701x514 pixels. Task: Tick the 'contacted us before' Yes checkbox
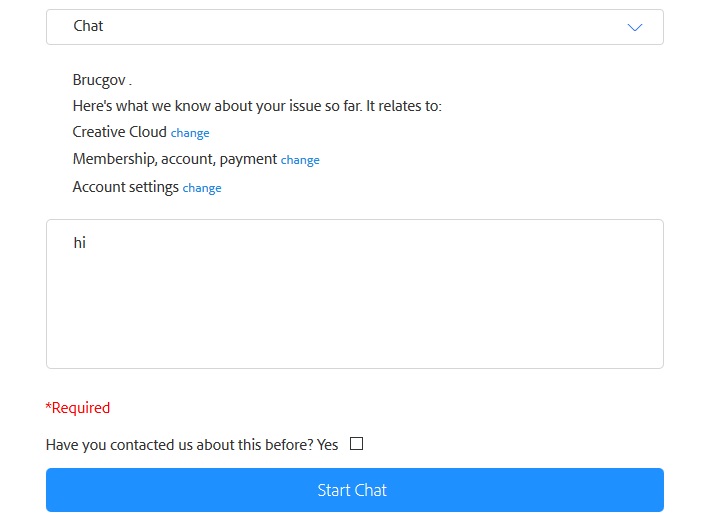pyautogui.click(x=356, y=444)
